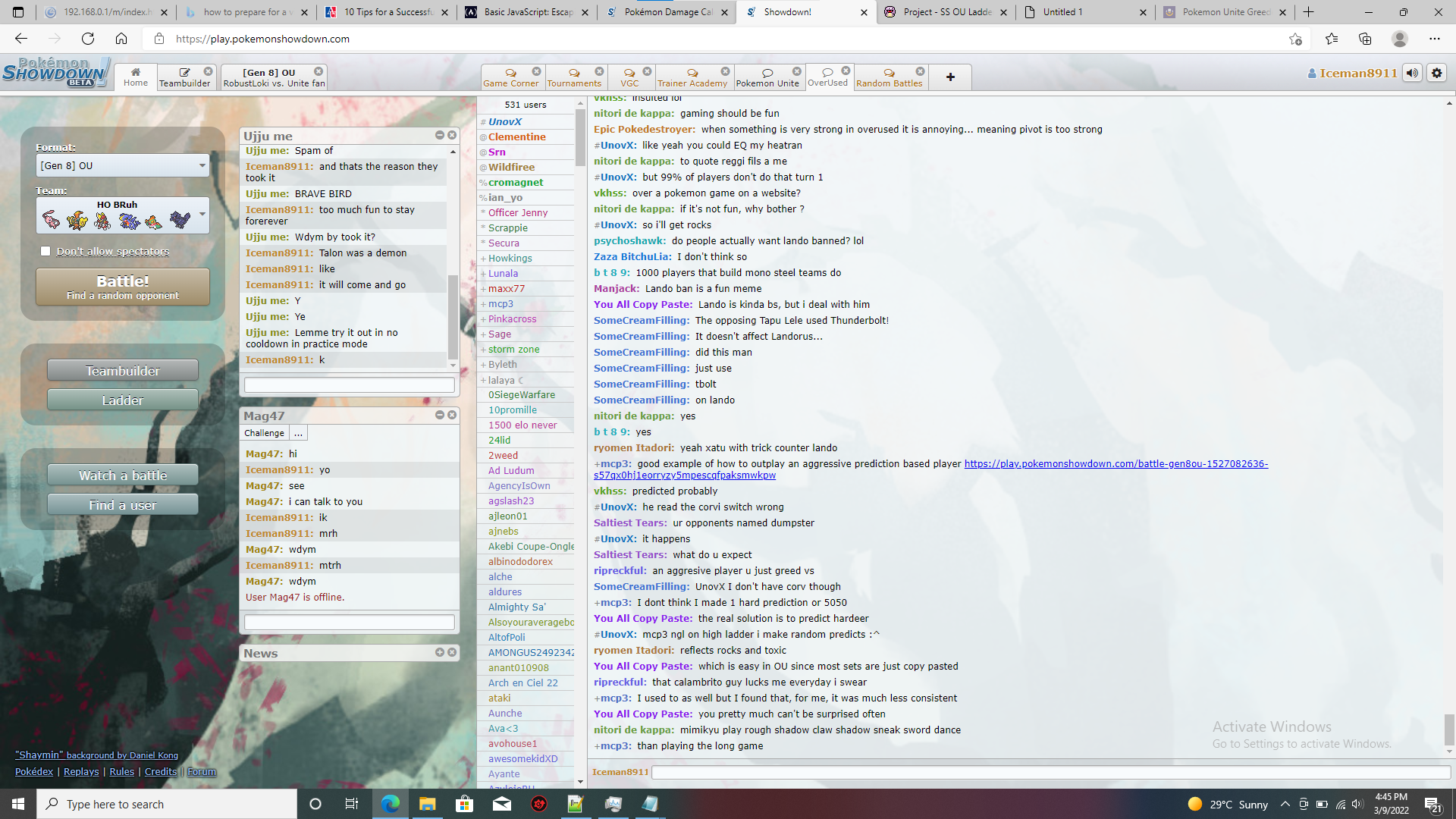The width and height of the screenshot is (1456, 819).
Task: Click the Mag47 message input box
Action: tap(350, 623)
